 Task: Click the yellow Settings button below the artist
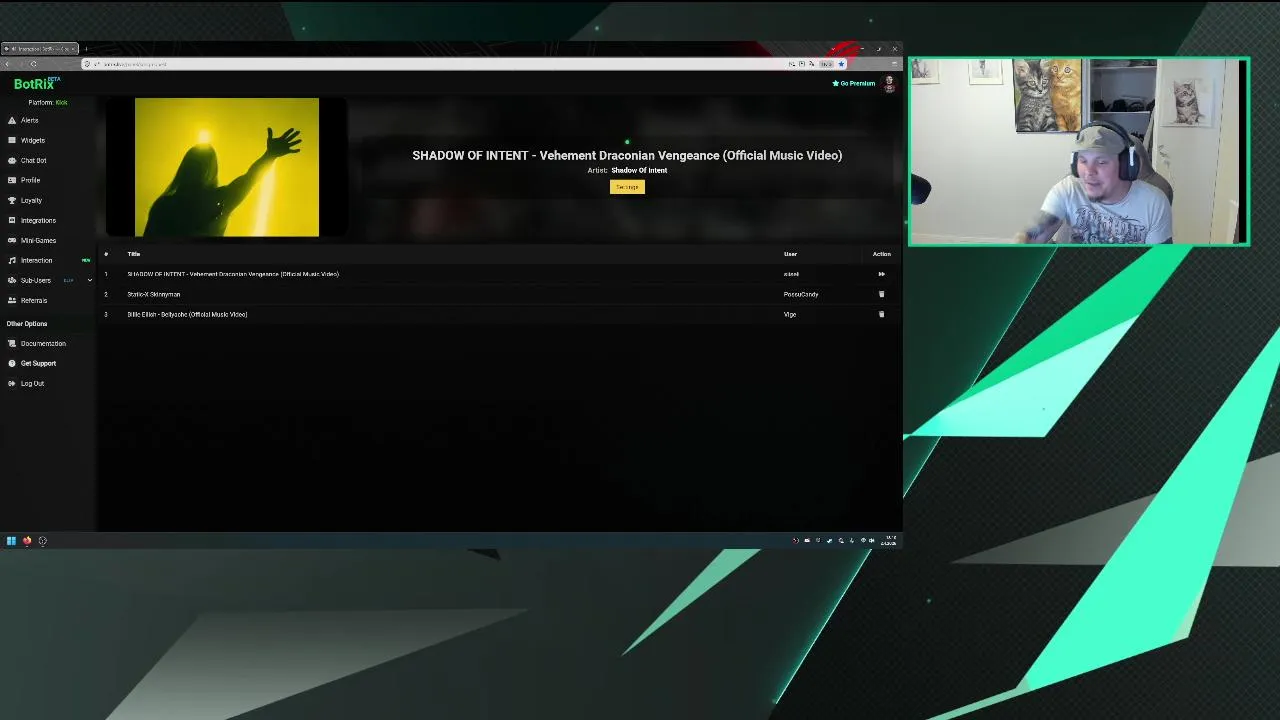pyautogui.click(x=627, y=187)
